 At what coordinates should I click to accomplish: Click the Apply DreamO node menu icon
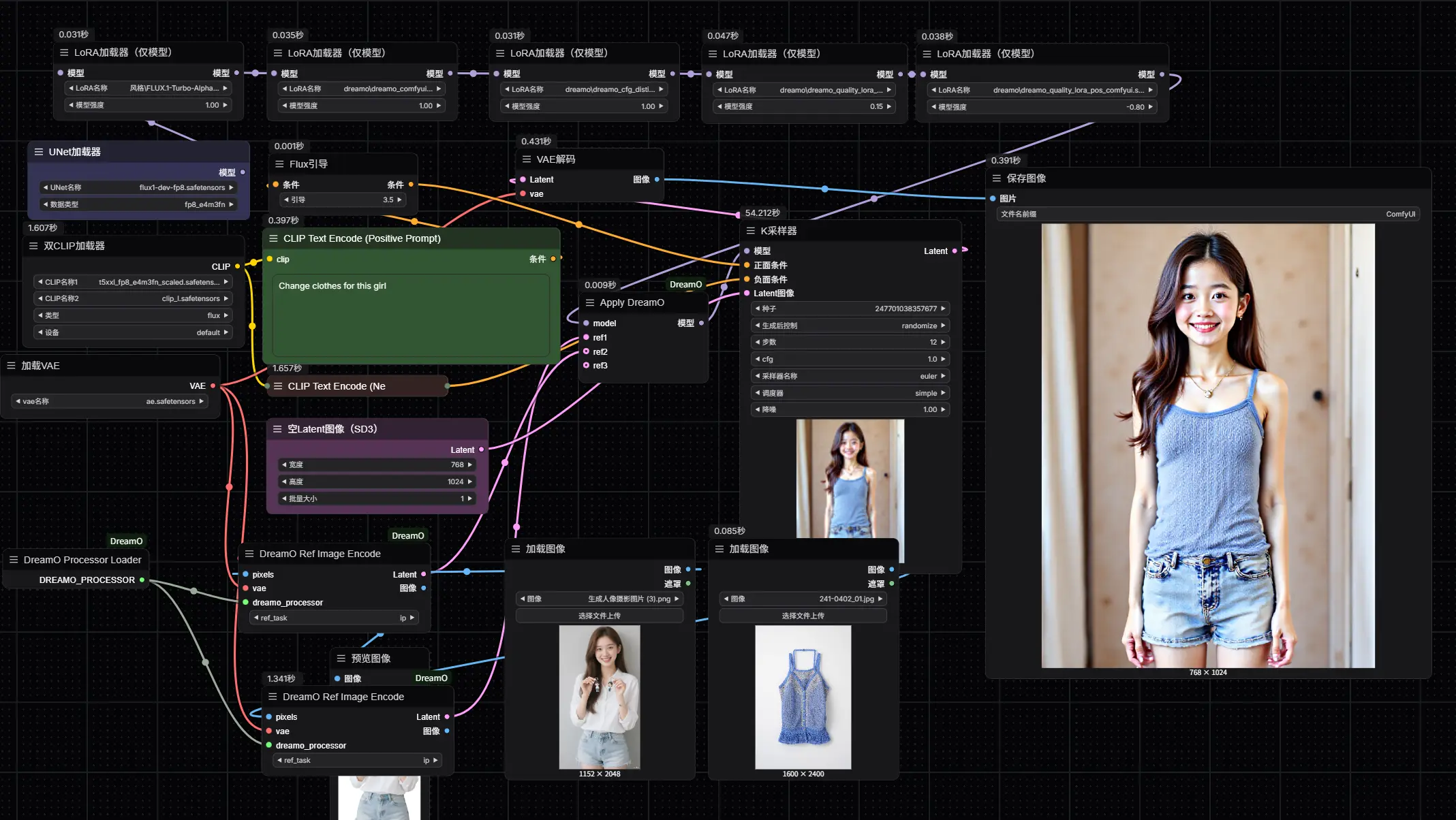pos(589,302)
